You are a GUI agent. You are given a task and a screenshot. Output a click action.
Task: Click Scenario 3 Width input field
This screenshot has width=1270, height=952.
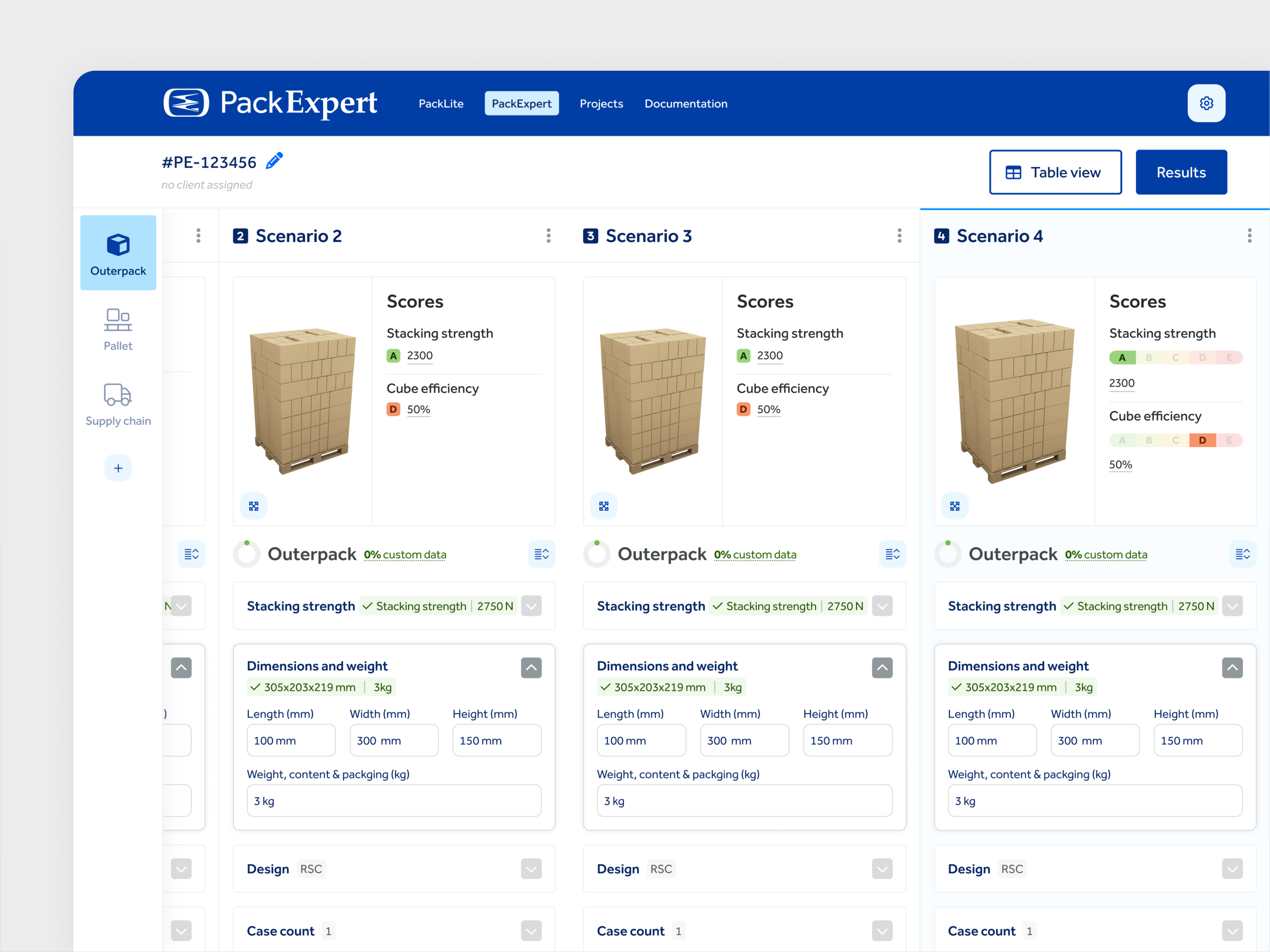click(x=744, y=740)
